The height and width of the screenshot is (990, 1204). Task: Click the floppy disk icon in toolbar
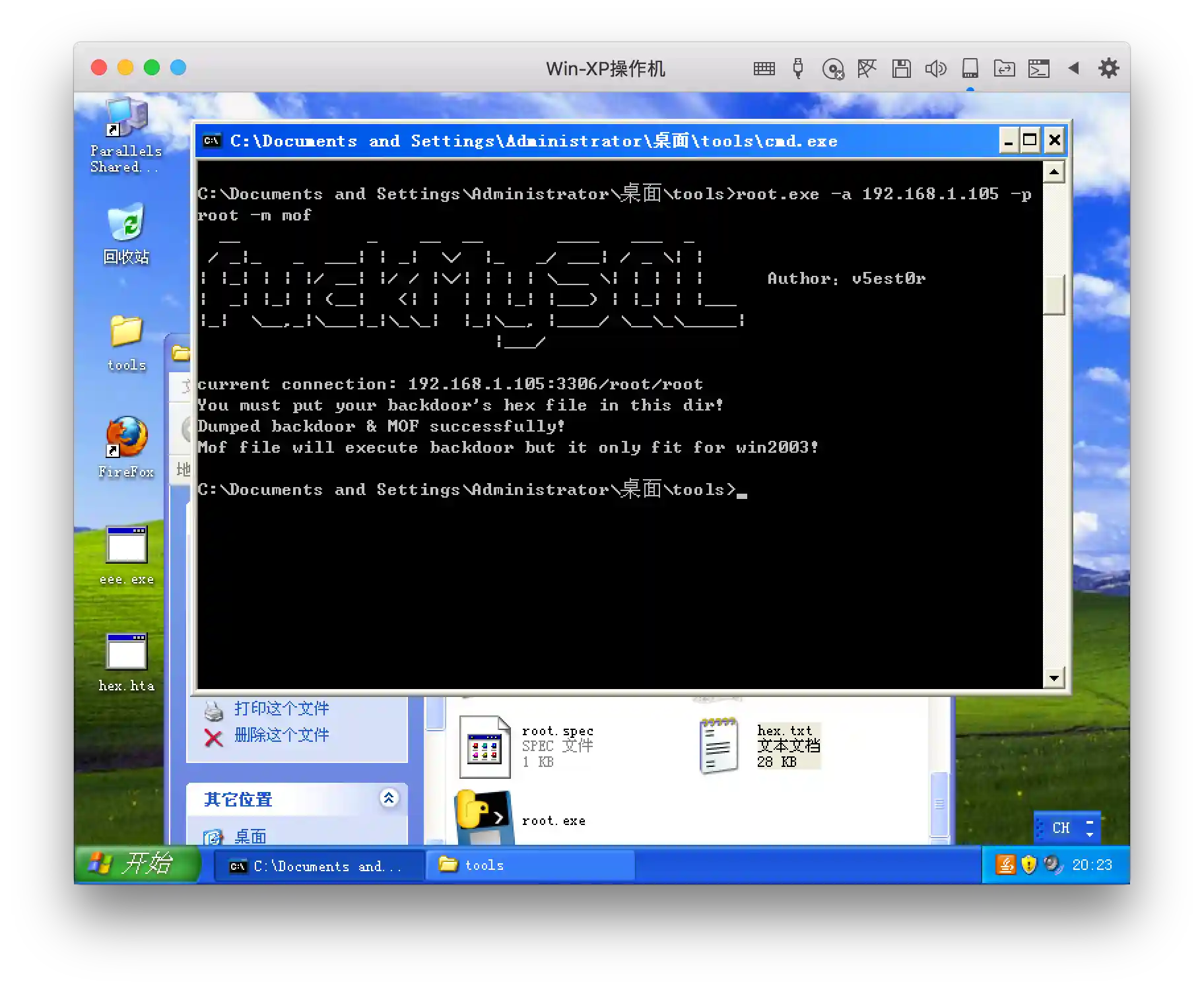901,69
